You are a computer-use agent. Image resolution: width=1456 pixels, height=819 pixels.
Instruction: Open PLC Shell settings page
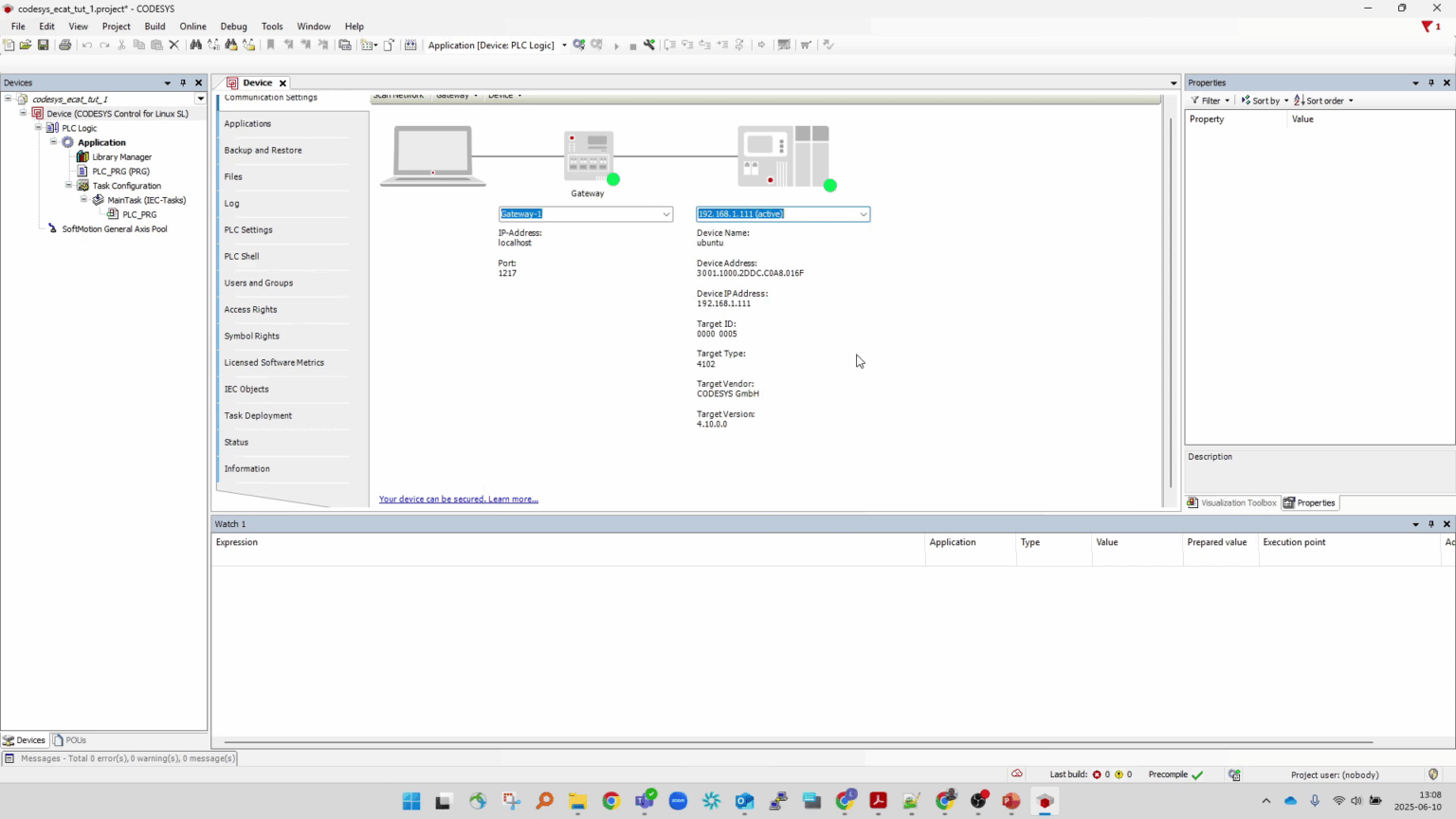click(241, 256)
